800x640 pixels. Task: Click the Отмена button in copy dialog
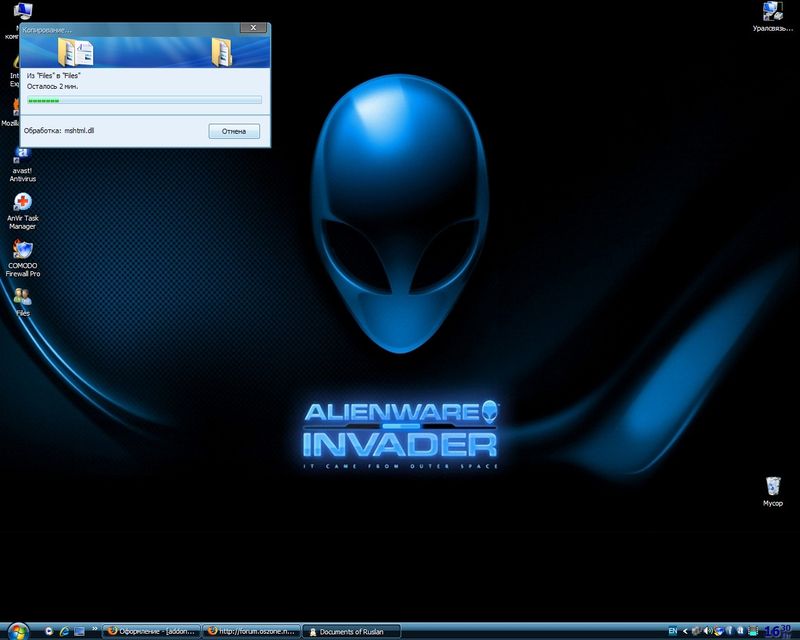234,131
